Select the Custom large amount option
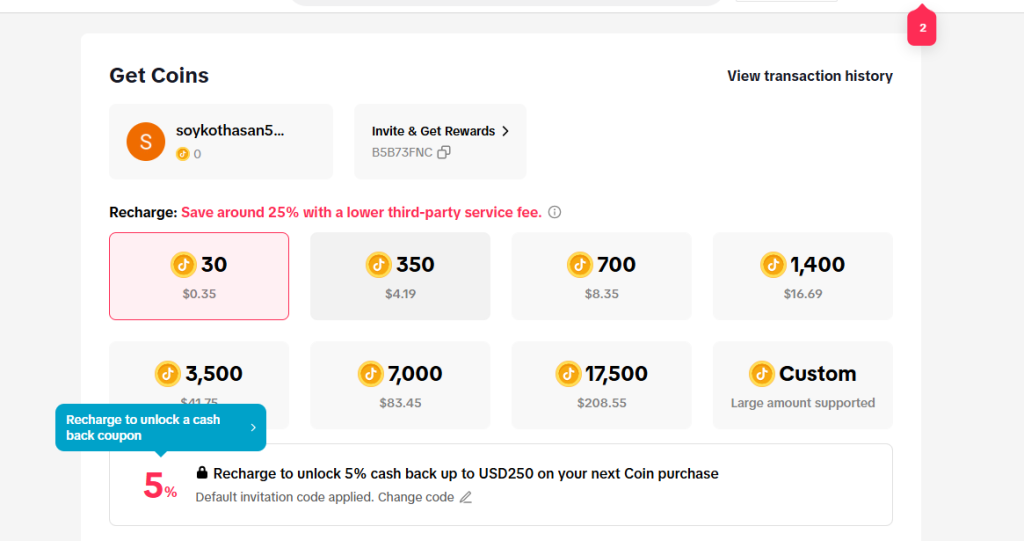 pos(802,385)
